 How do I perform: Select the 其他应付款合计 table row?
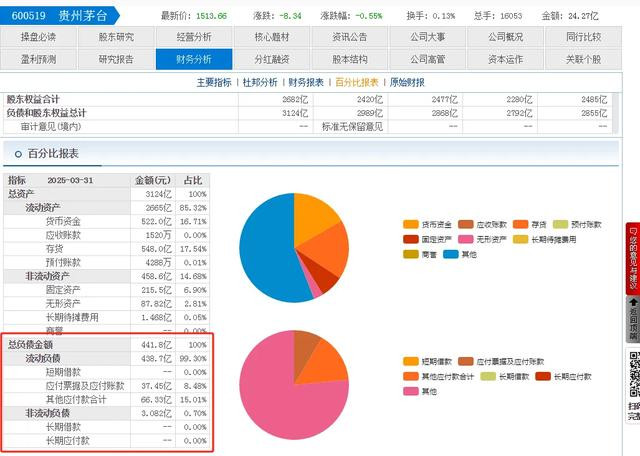[107, 400]
